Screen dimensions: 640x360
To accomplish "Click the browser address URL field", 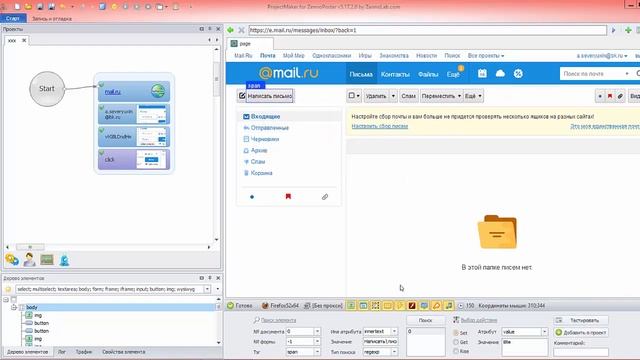I will pyautogui.click(x=427, y=30).
